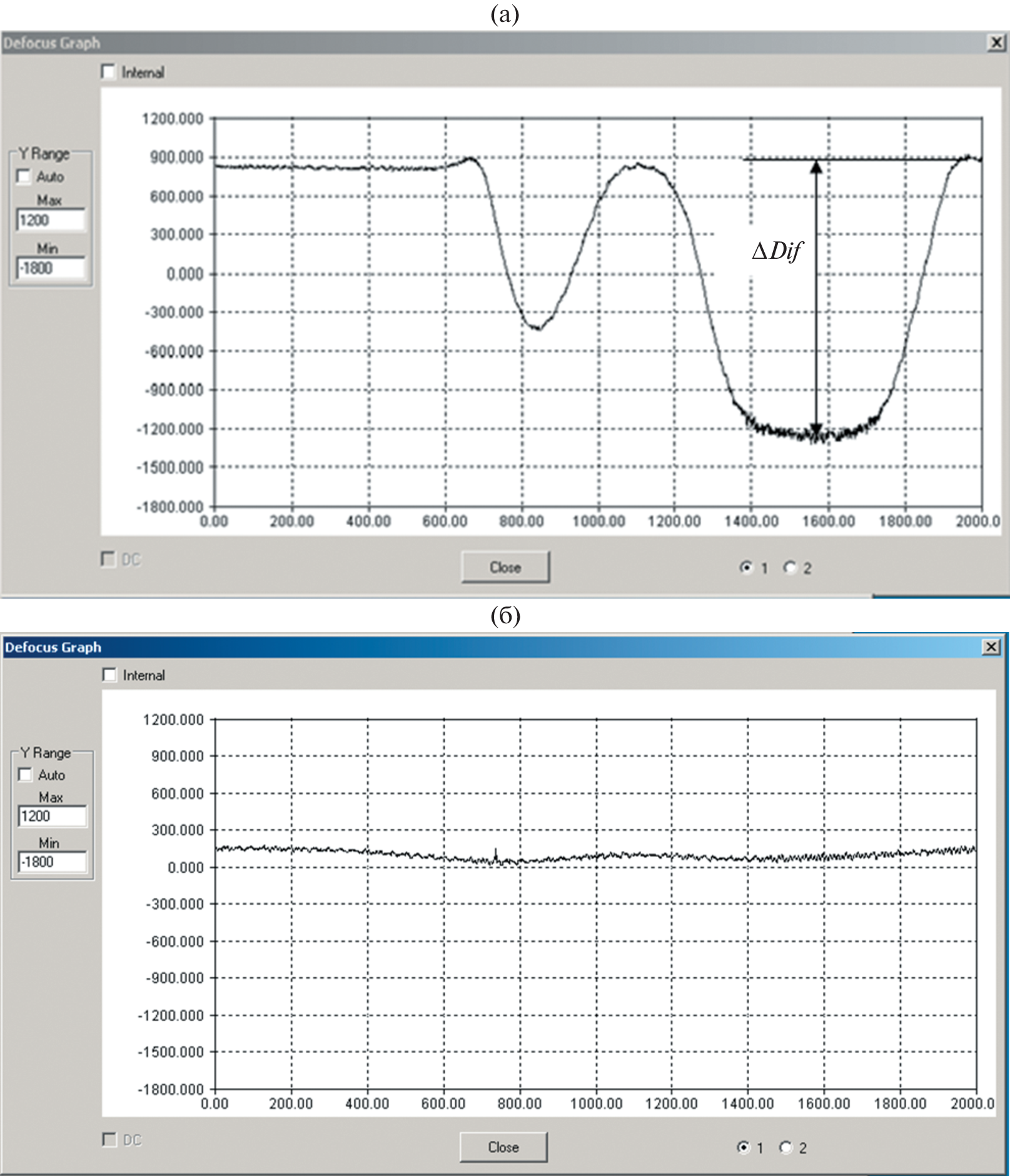Select radio option 1 in the inactive Defocus Graph

tap(745, 567)
